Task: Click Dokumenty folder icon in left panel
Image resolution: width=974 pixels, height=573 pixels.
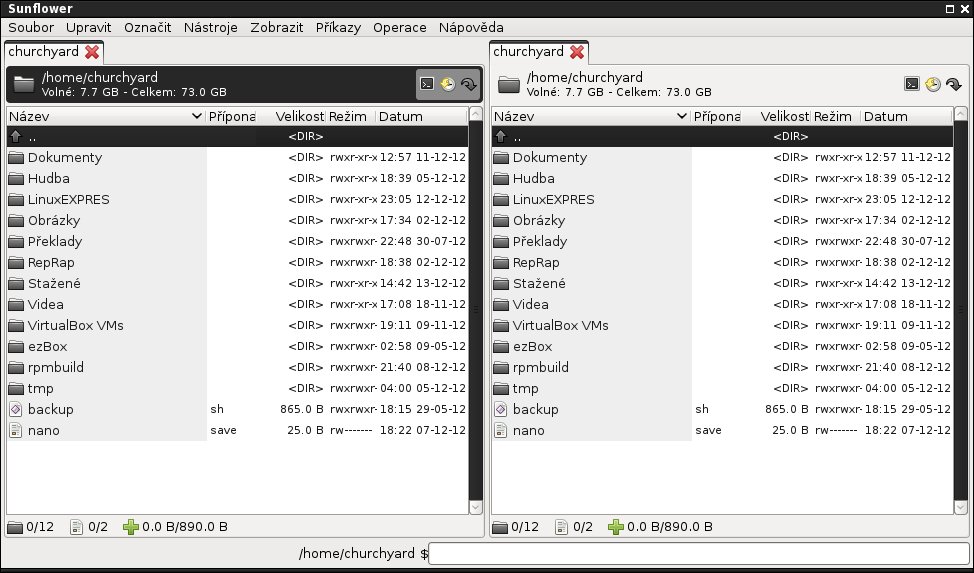Action: click(x=16, y=158)
